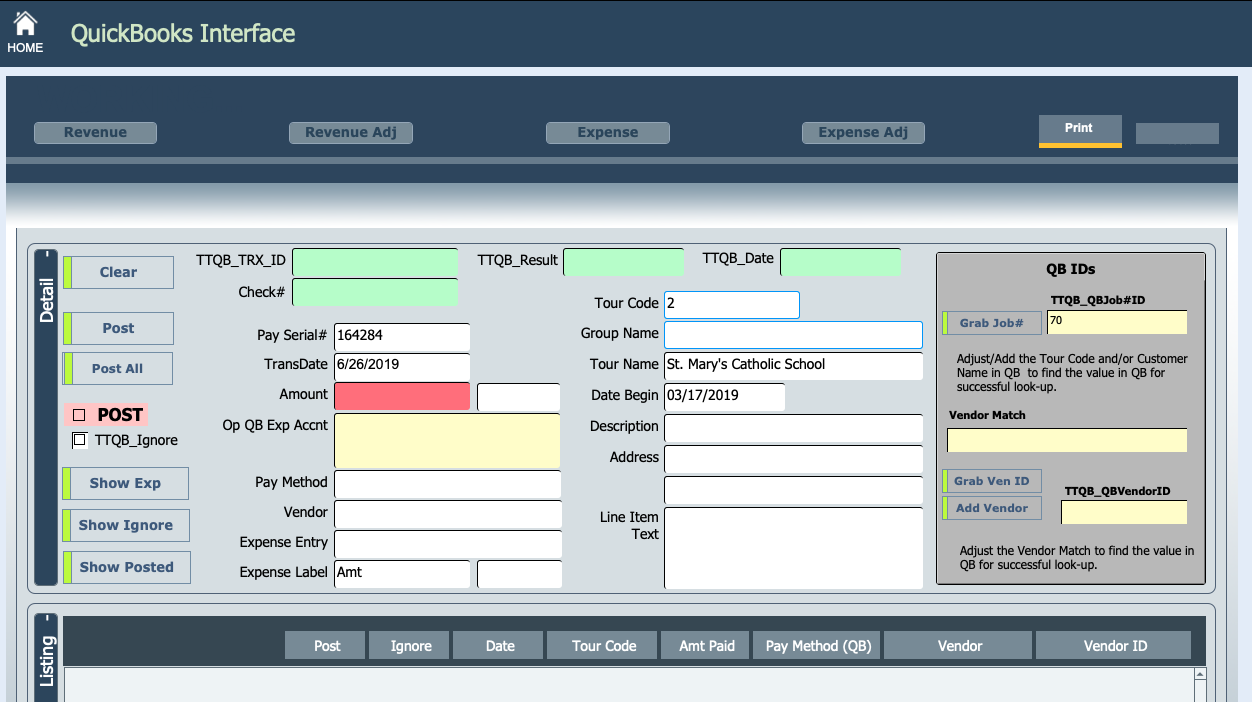Sort by Vendor ID column header
Viewport: 1252px width, 702px height.
point(1115,646)
